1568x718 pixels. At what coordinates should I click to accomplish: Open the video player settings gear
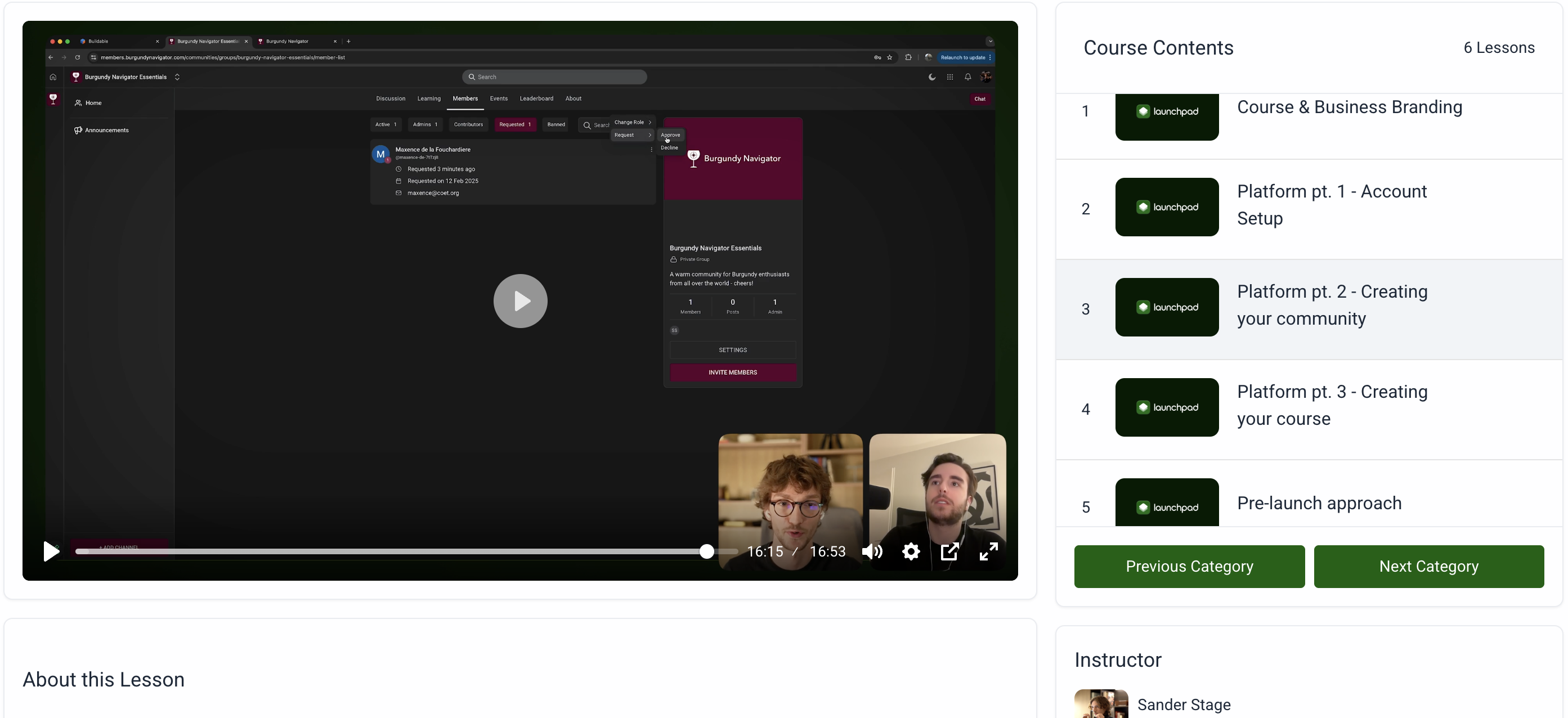point(911,551)
